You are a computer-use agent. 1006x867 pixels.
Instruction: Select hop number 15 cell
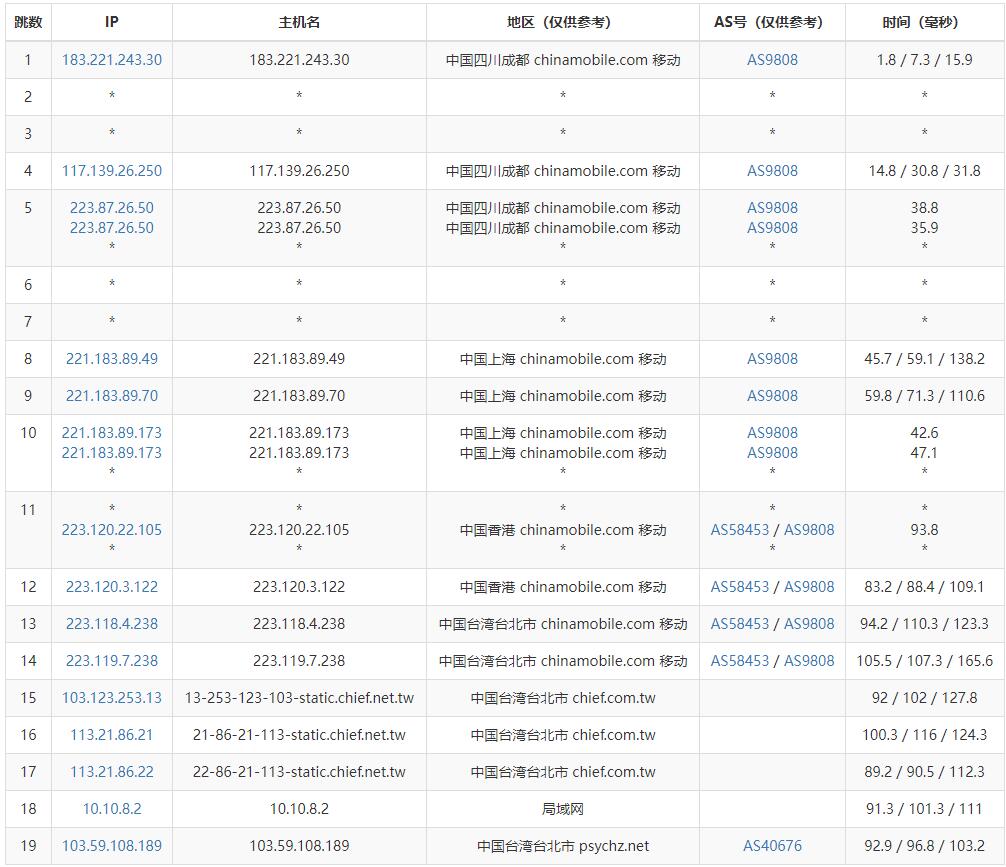click(x=28, y=698)
